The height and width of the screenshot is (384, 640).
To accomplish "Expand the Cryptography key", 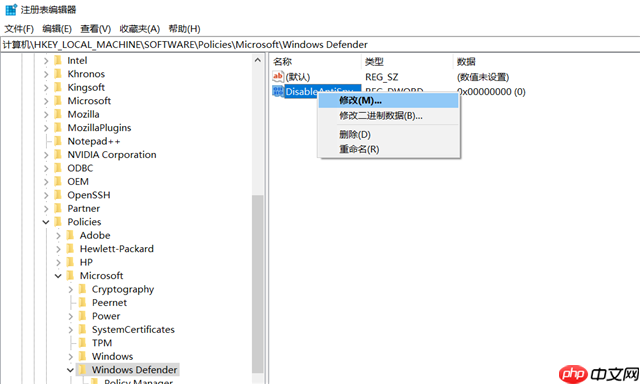I will click(71, 290).
